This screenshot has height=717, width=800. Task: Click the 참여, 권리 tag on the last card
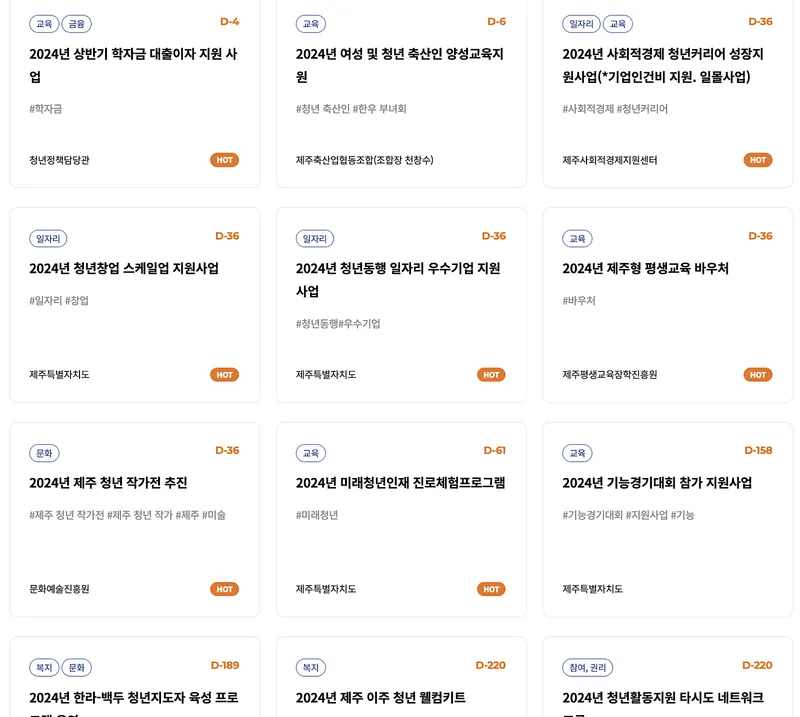click(x=588, y=667)
